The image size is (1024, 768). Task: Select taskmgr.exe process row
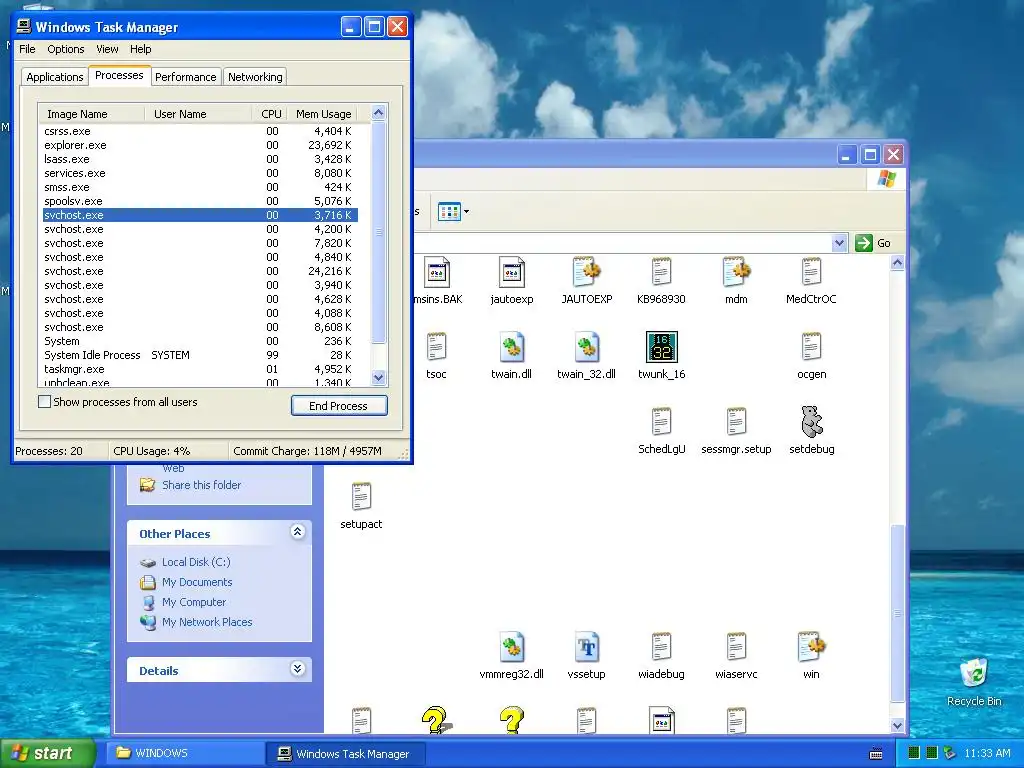tap(200, 369)
